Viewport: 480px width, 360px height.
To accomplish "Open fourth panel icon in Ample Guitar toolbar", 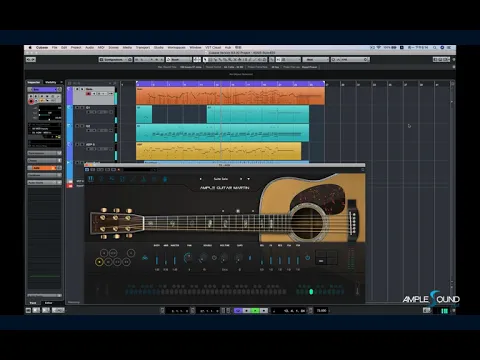I will [x=122, y=179].
